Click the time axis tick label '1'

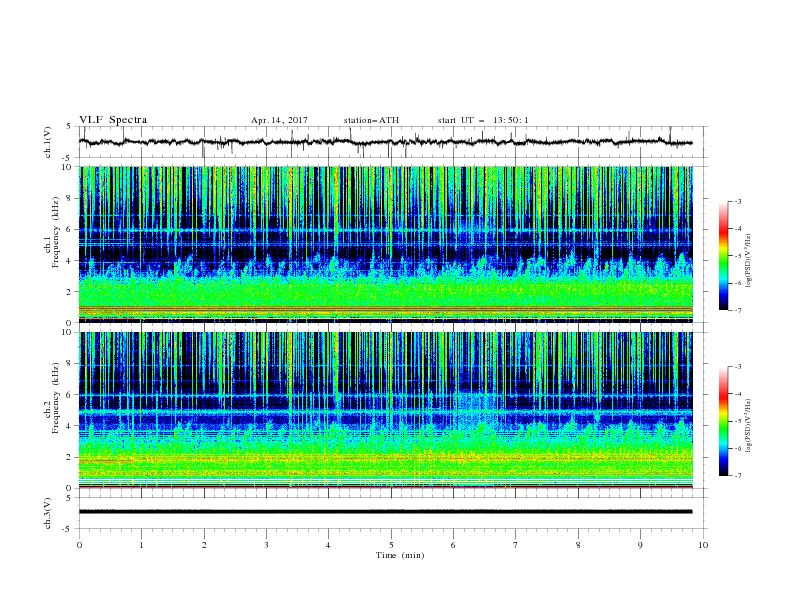[x=141, y=545]
